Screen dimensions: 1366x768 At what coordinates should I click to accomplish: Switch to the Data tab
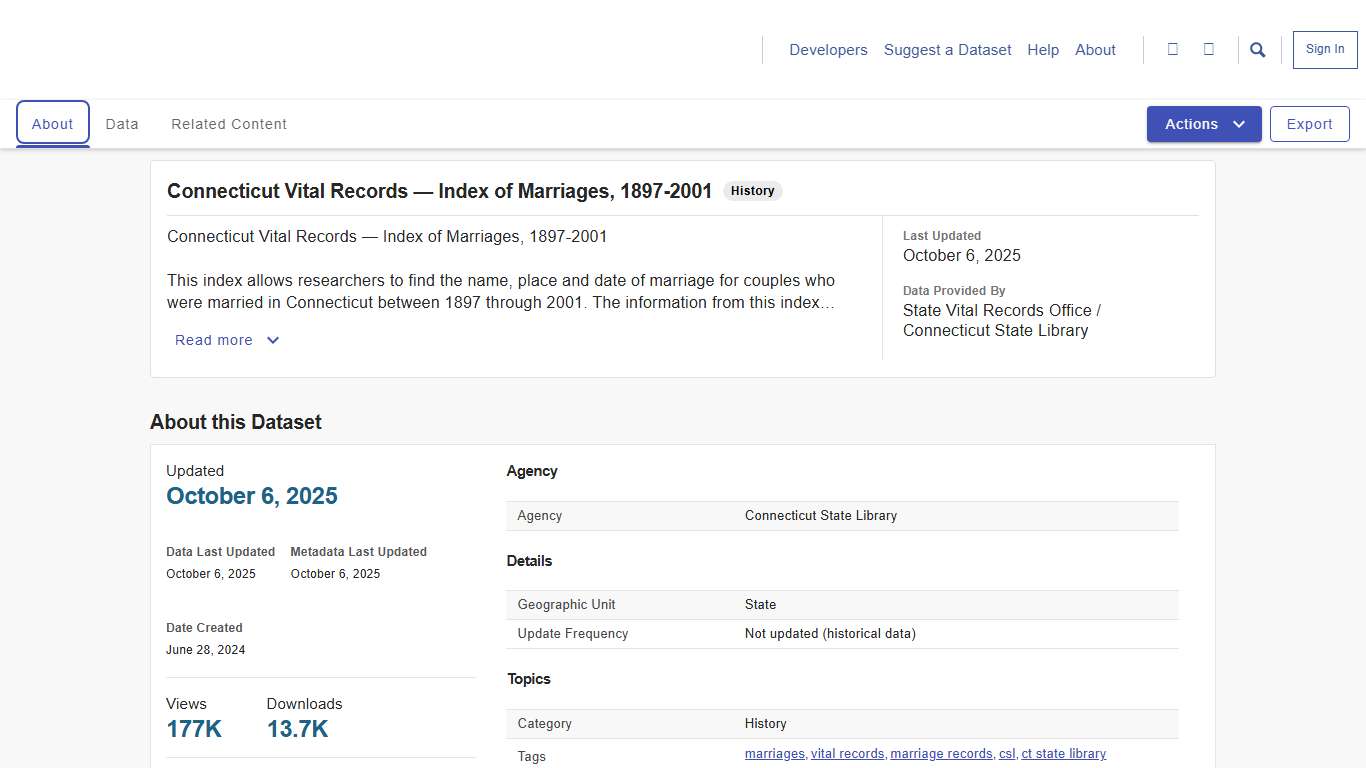122,123
